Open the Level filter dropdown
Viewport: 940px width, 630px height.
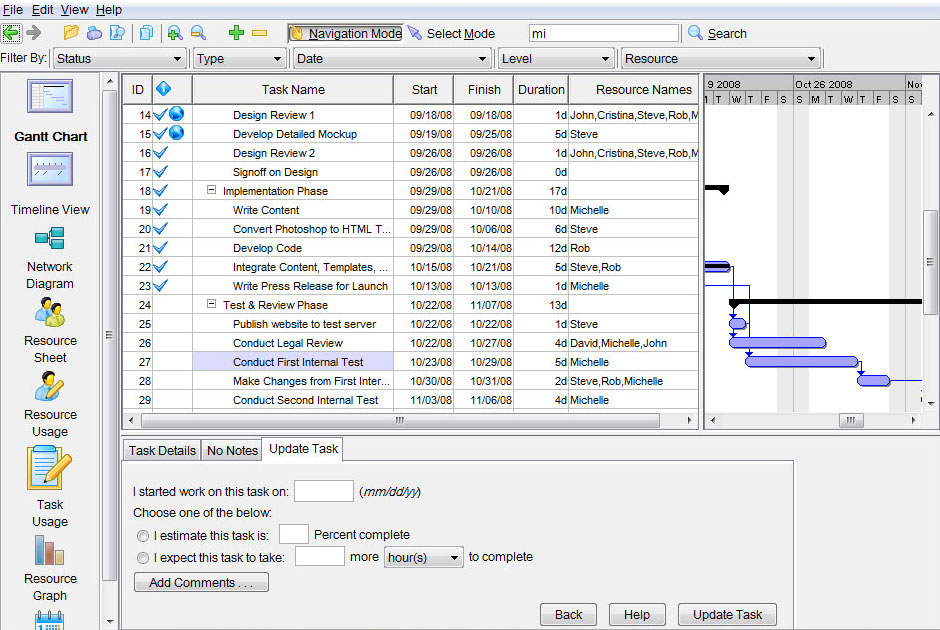click(556, 59)
